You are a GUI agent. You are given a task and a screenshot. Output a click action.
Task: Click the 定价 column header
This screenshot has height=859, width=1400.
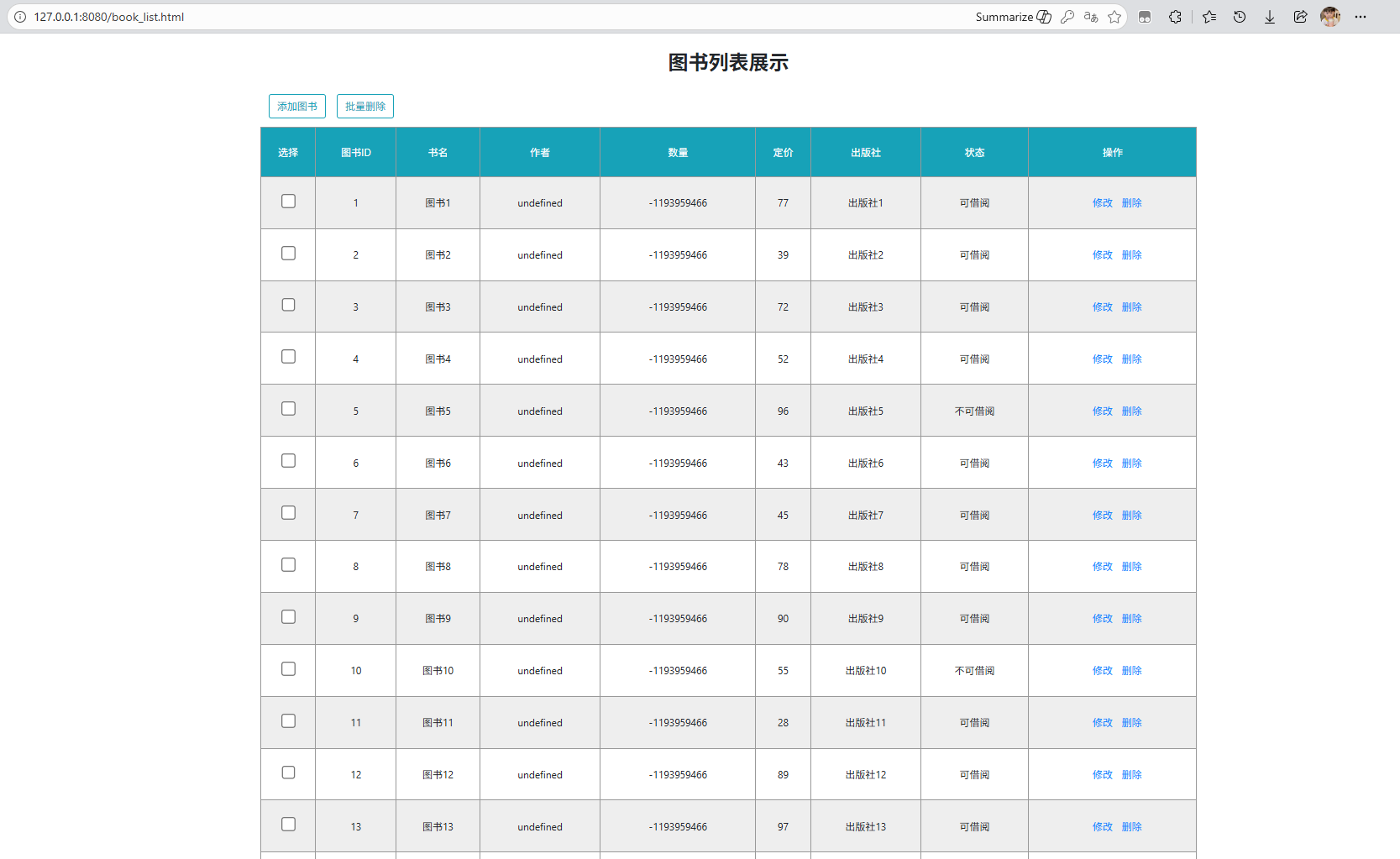click(x=783, y=153)
